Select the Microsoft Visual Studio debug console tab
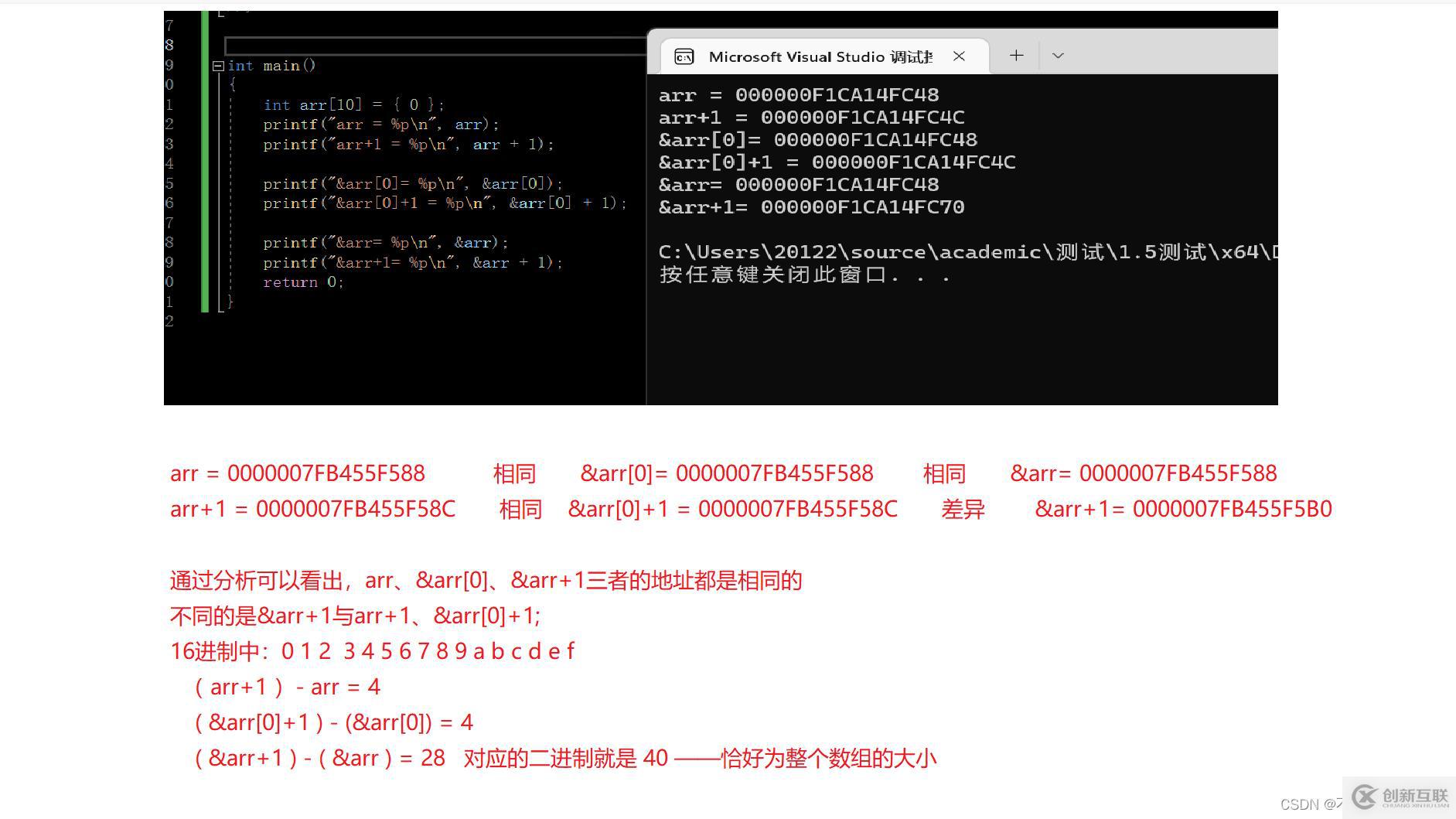Screen dimensions: 1456x819 (825, 56)
